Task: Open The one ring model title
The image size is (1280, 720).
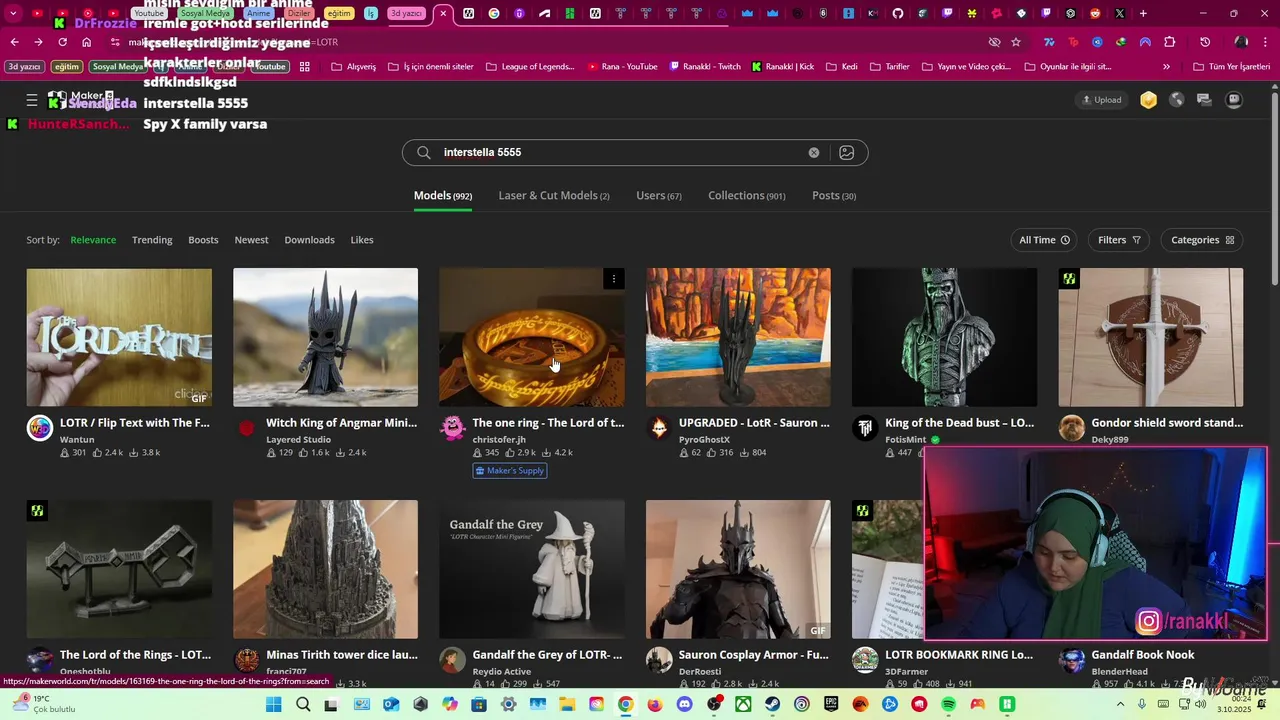Action: coord(548,423)
